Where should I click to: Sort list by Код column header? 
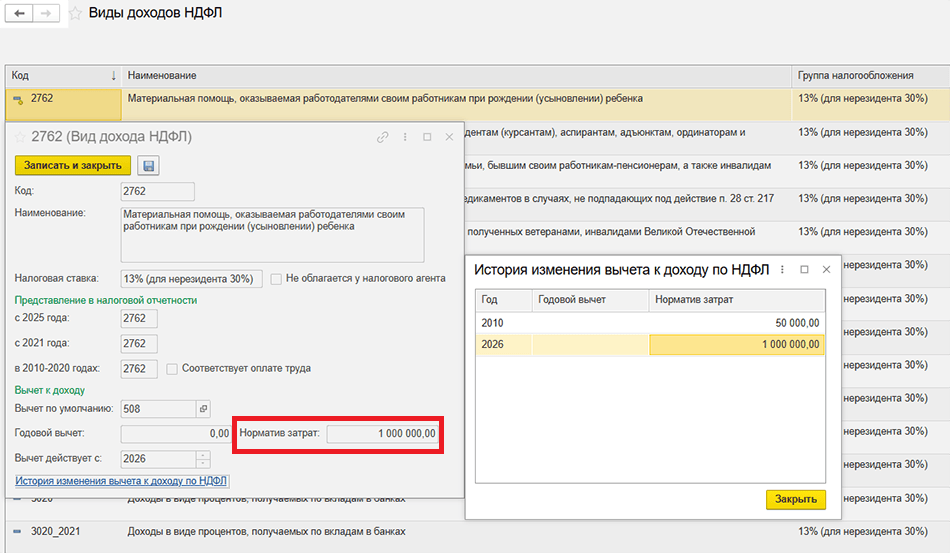point(62,76)
